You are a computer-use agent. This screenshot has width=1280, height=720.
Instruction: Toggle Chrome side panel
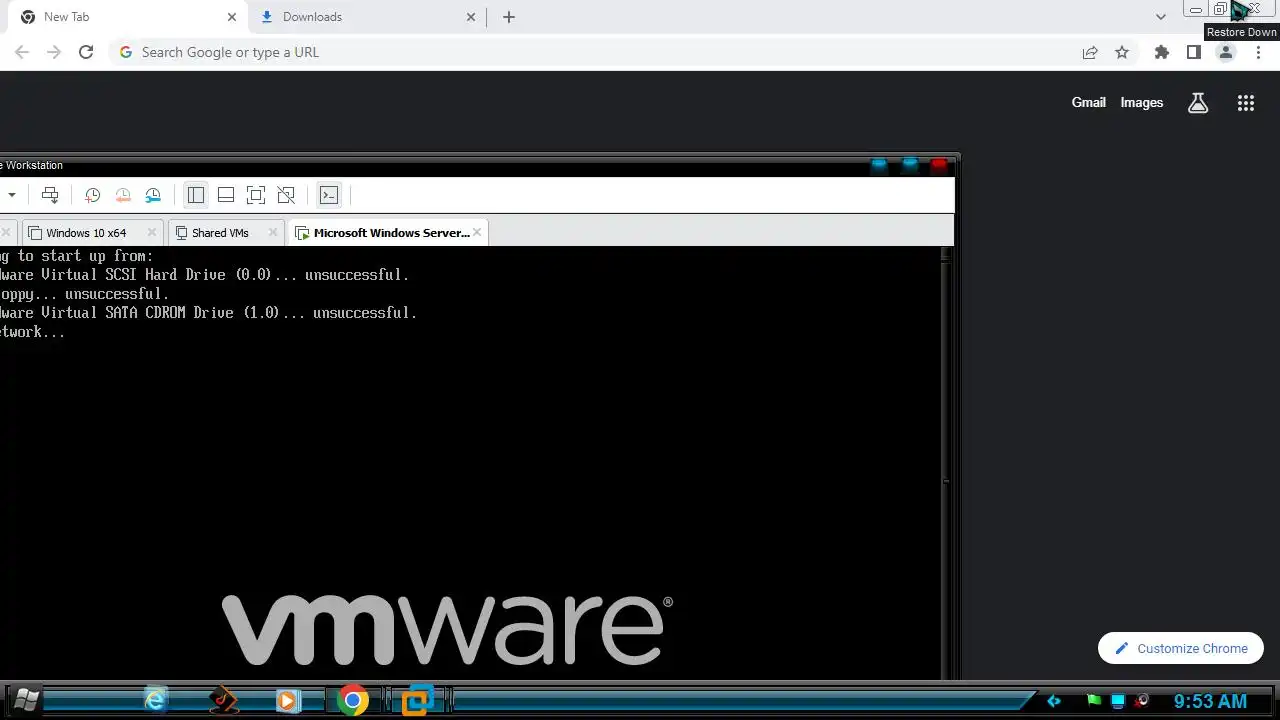[x=1193, y=52]
